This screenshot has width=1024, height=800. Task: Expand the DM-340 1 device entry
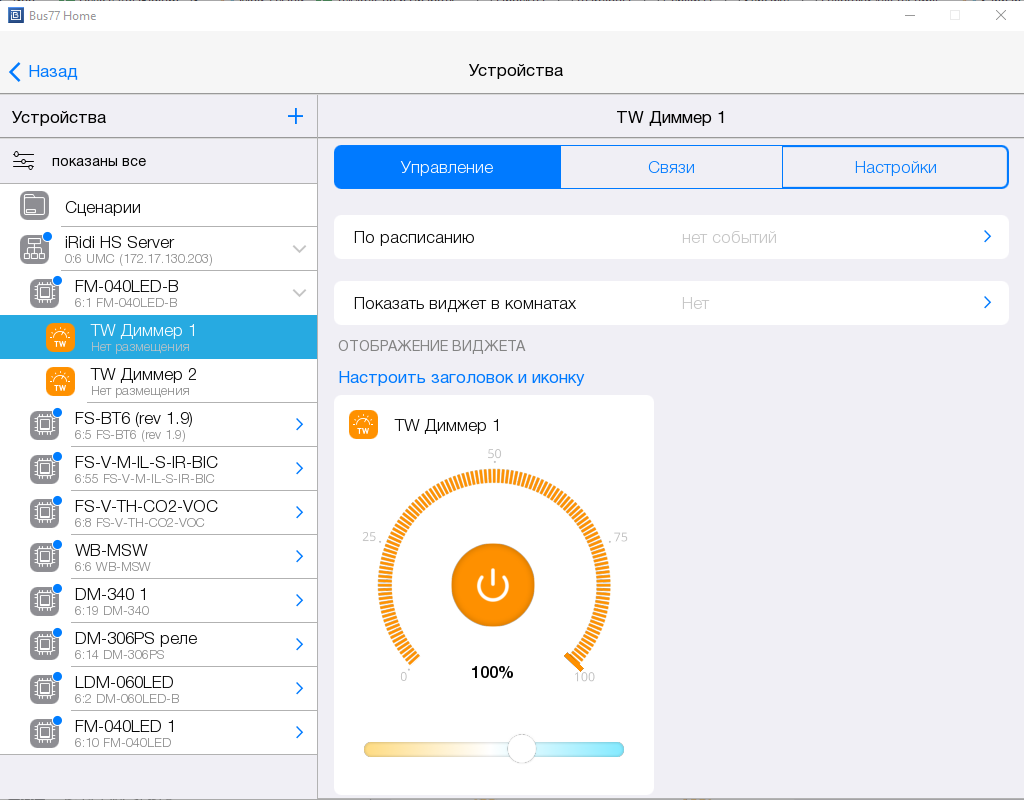(x=299, y=601)
